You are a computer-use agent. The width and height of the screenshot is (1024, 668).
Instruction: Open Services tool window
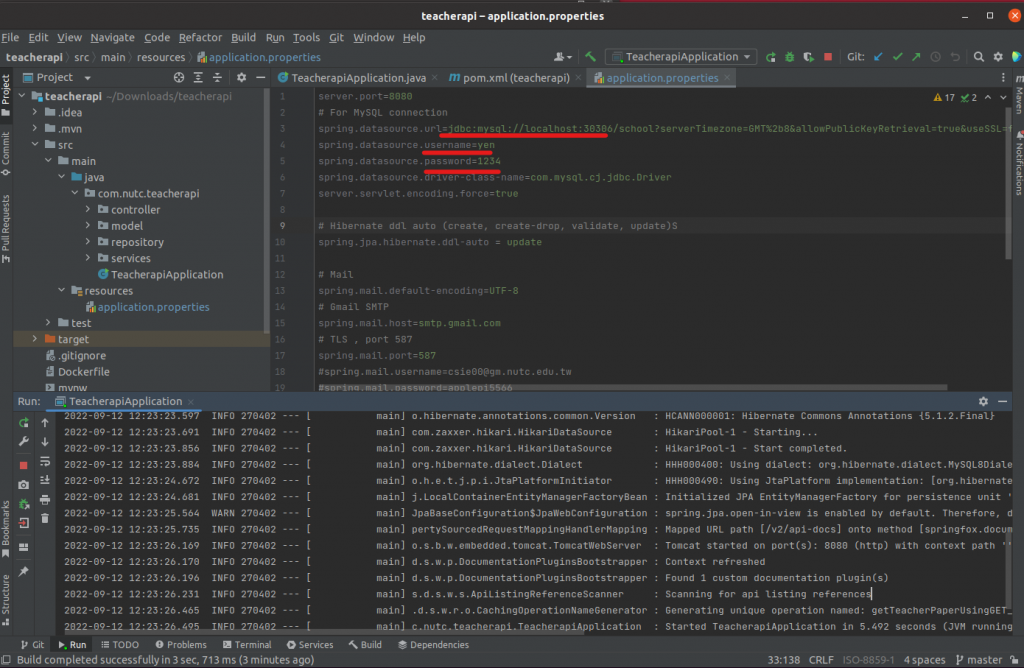click(310, 644)
